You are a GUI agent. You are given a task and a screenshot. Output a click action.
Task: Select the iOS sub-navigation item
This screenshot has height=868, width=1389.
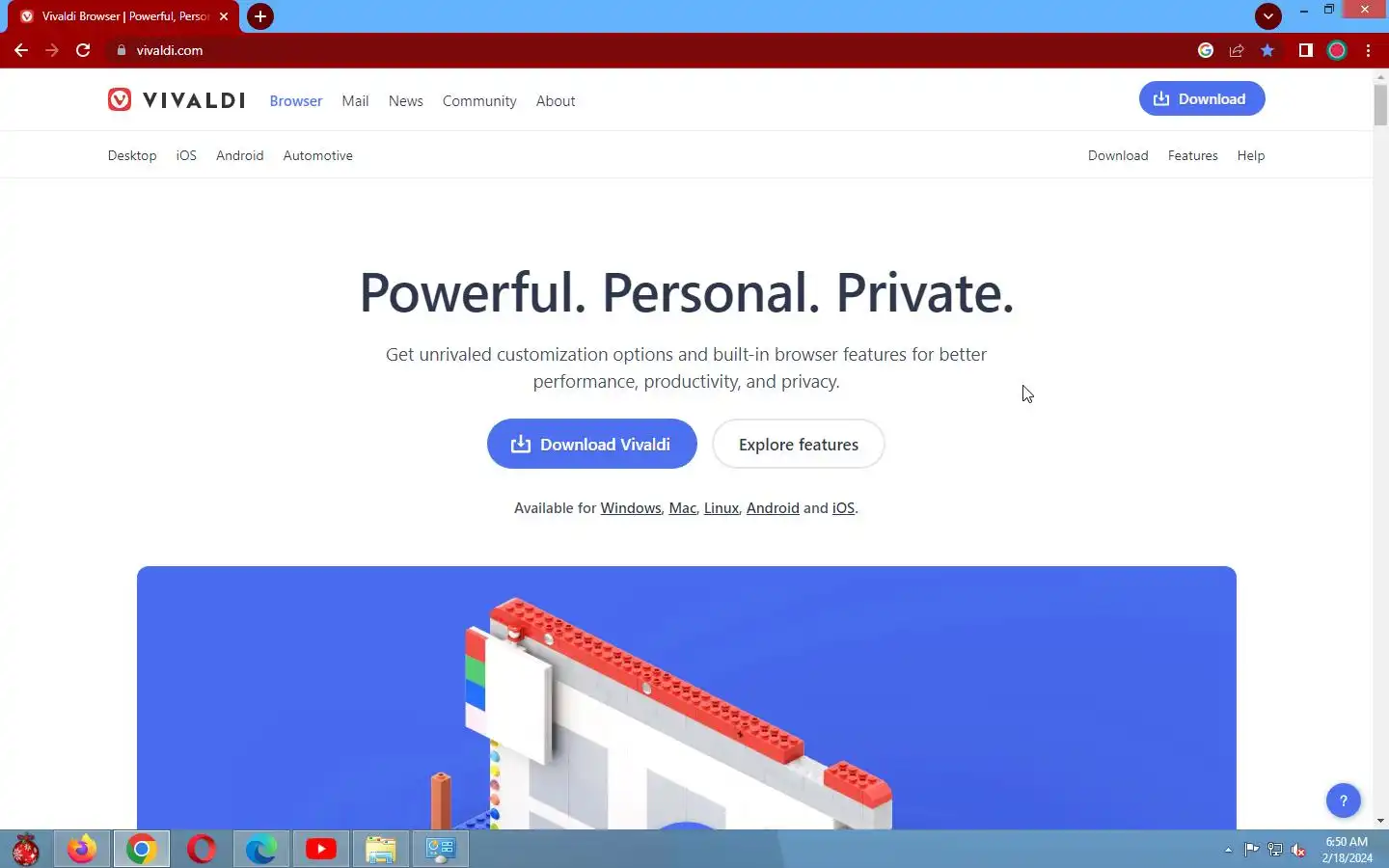pyautogui.click(x=186, y=155)
